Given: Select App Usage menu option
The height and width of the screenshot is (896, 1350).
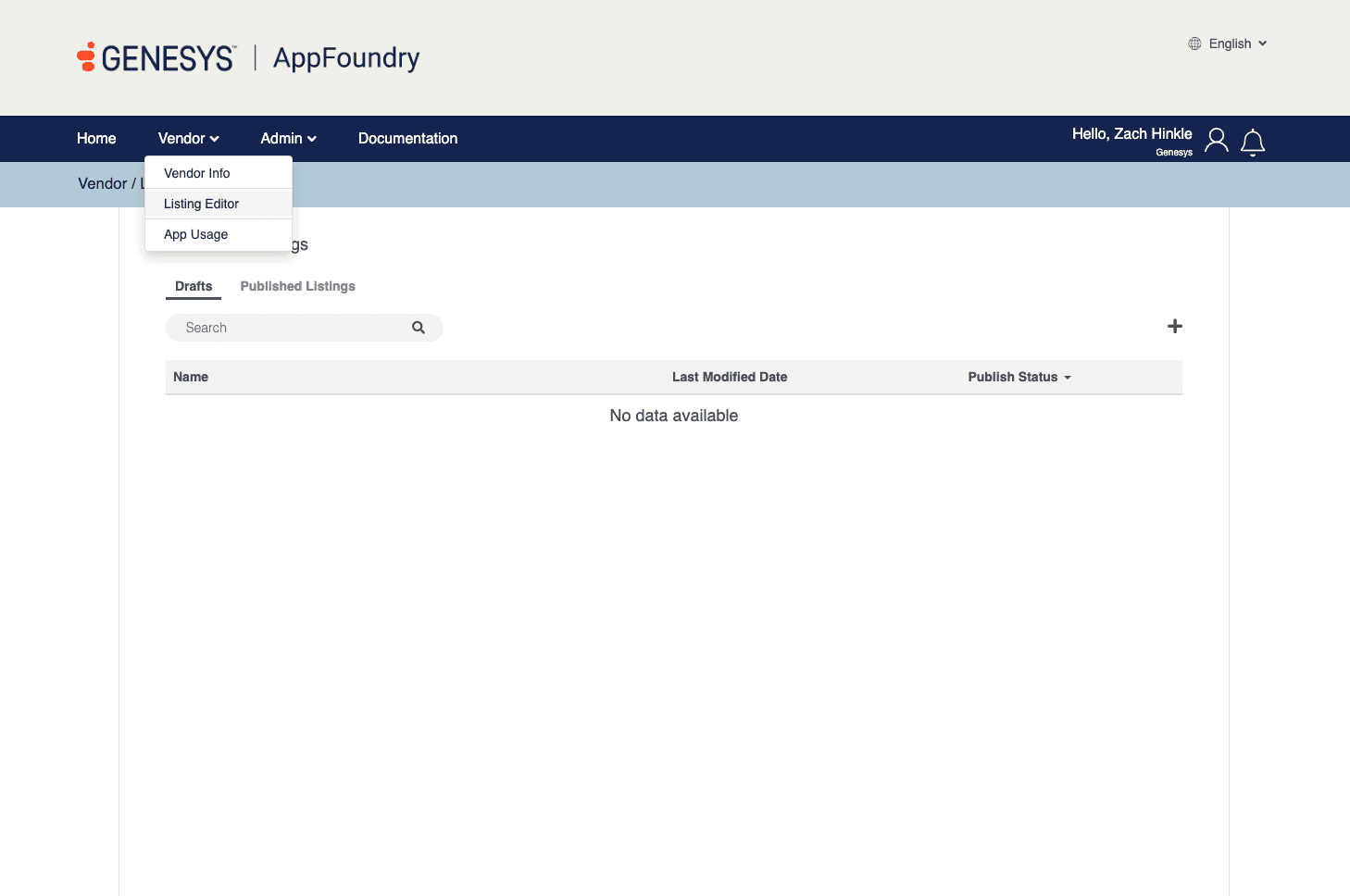Looking at the screenshot, I should 195,234.
